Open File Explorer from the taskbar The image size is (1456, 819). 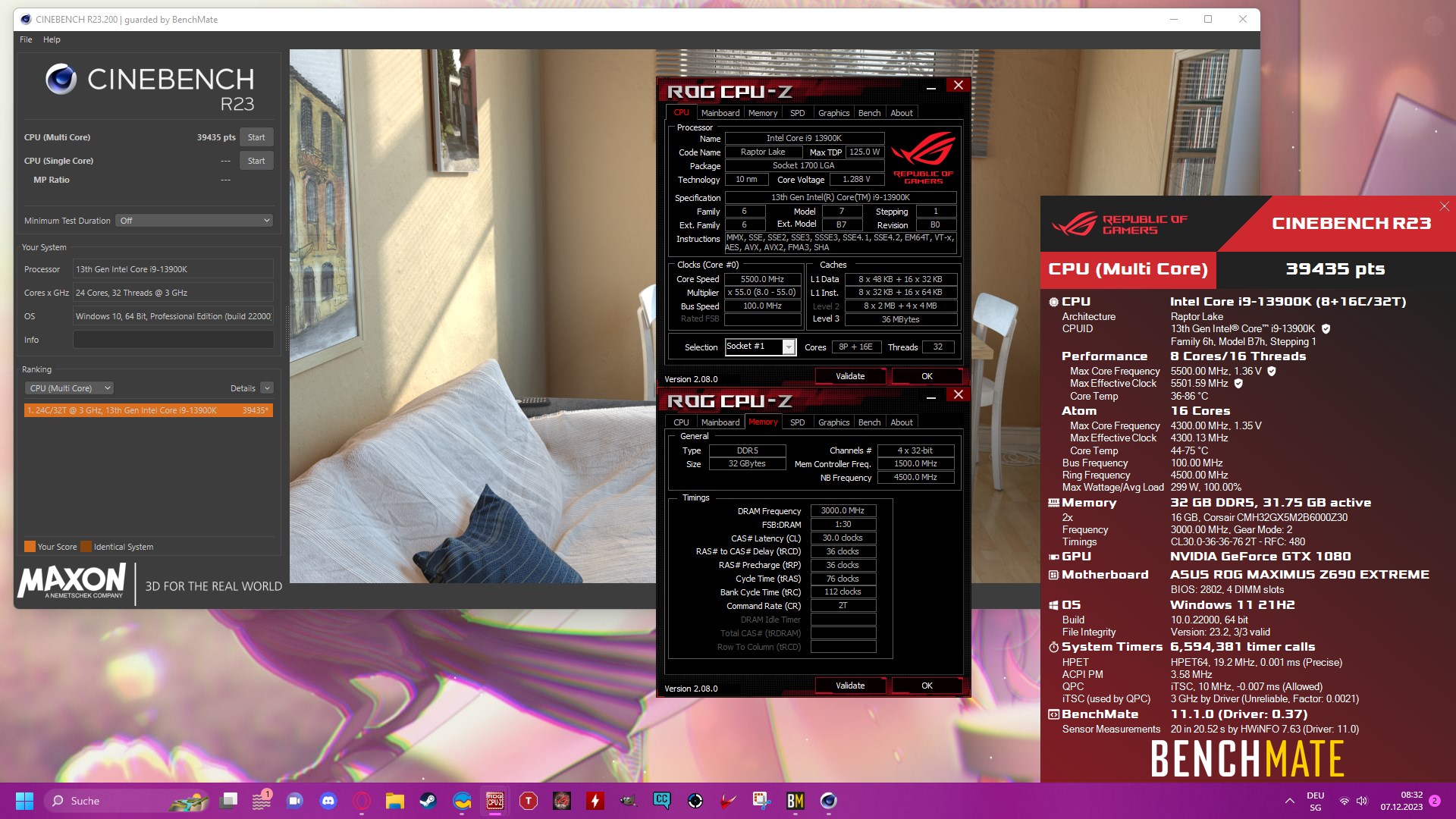[x=395, y=801]
